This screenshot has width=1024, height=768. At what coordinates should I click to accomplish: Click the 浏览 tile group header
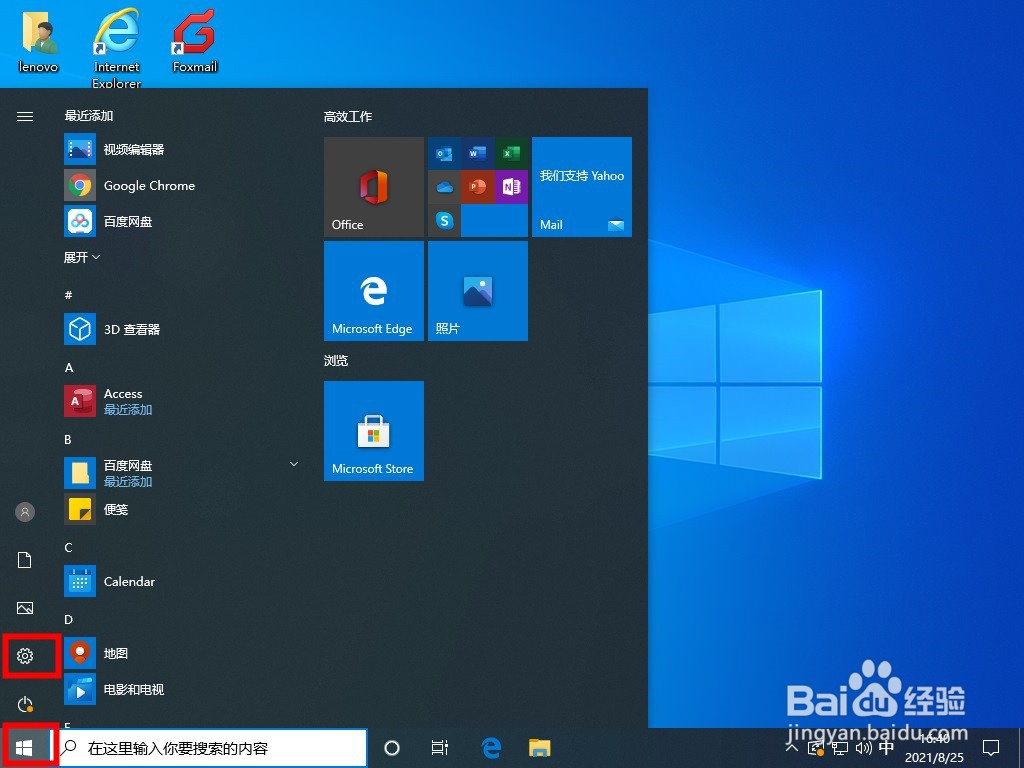pos(336,360)
